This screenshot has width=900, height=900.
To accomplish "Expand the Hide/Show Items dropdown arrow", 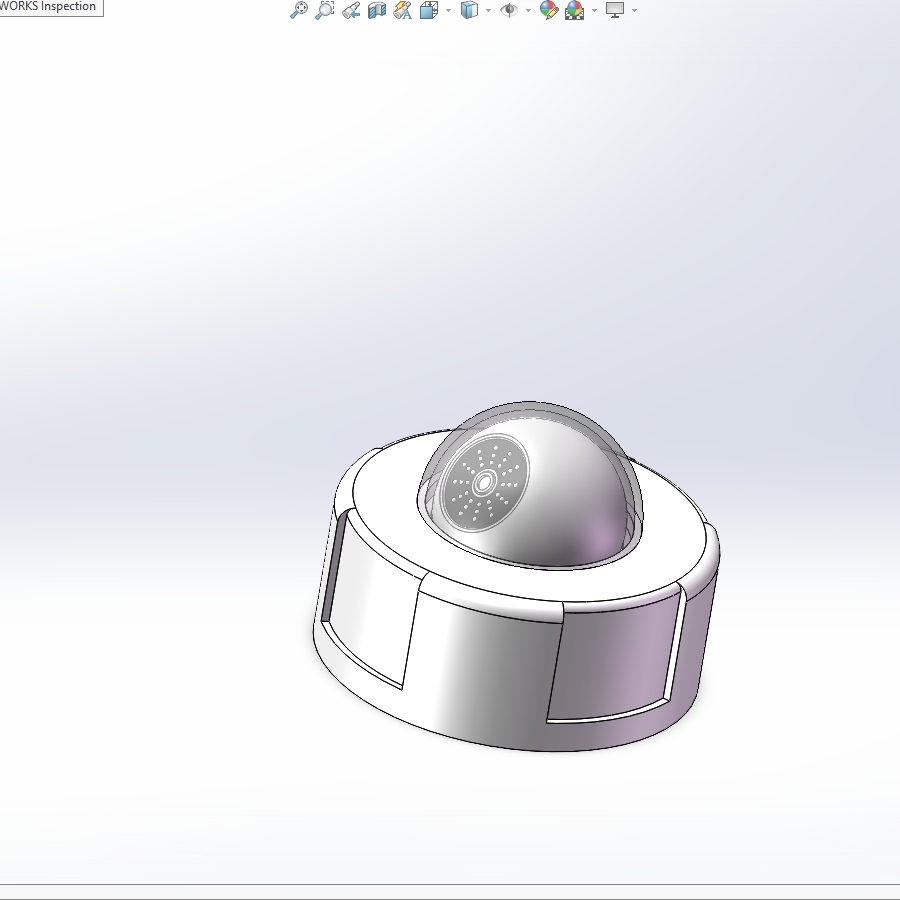I will [x=528, y=10].
